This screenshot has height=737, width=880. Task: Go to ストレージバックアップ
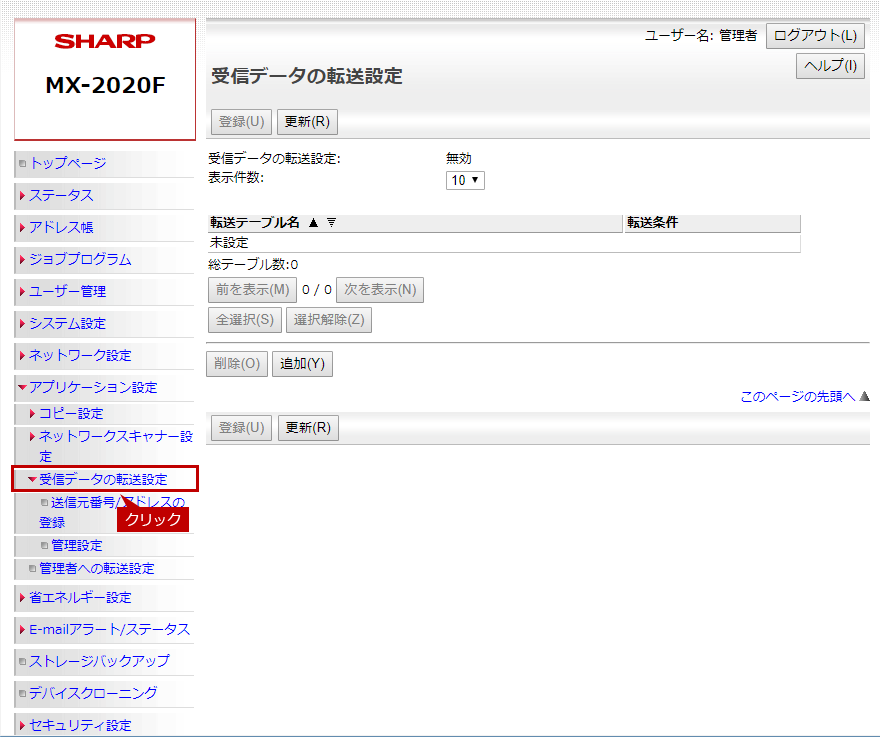[99, 661]
